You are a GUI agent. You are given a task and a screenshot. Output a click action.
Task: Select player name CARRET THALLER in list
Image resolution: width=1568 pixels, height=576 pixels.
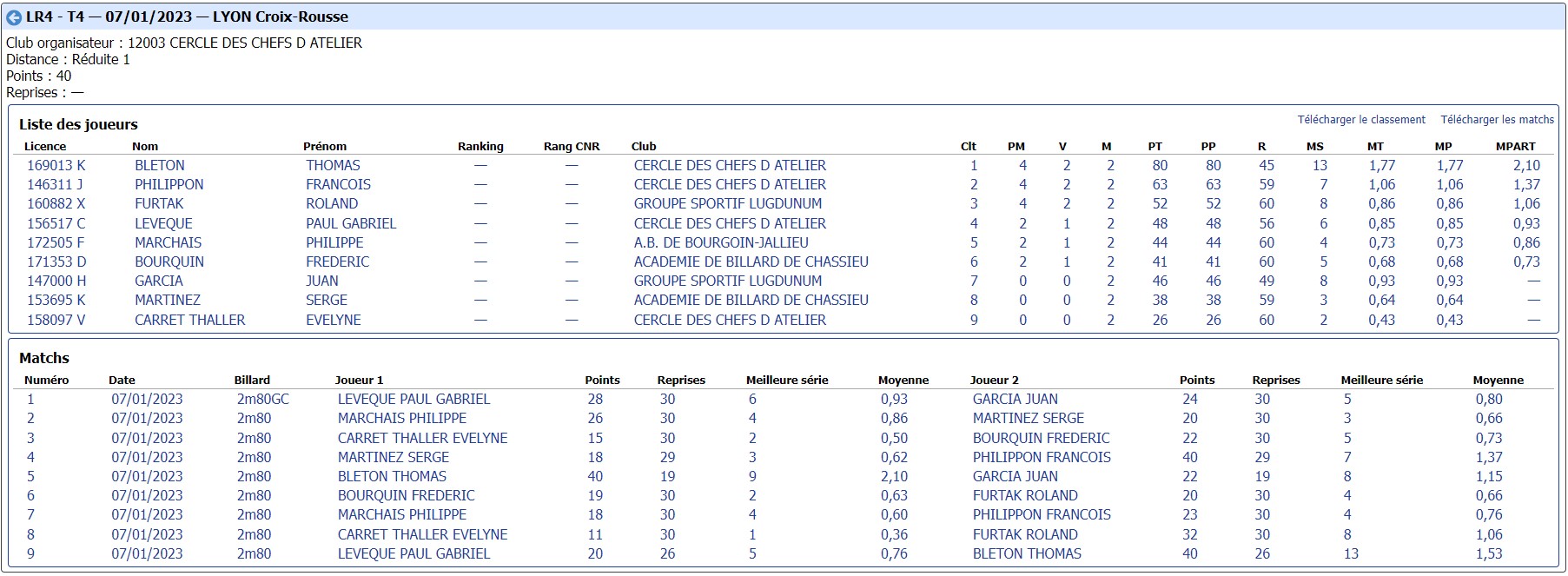(x=190, y=320)
